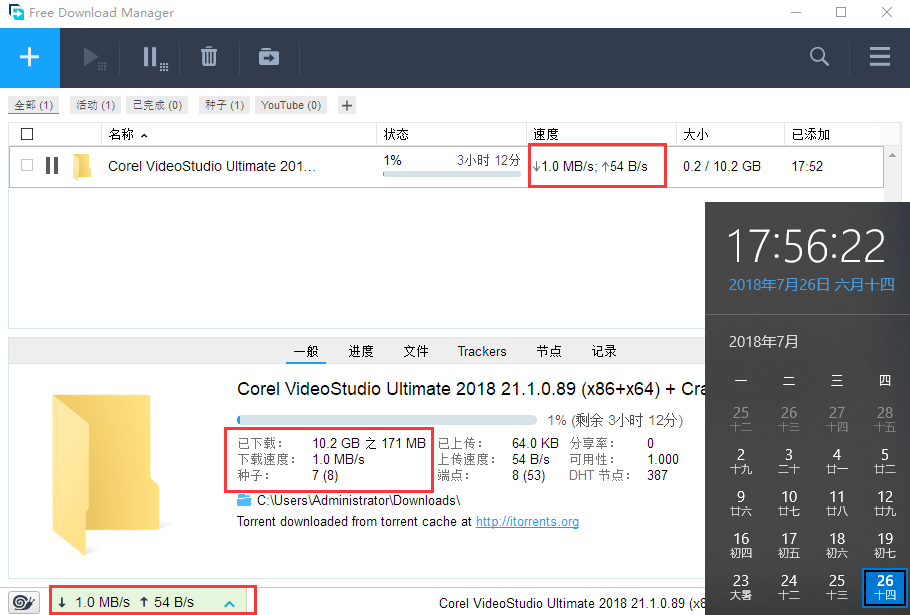910x615 pixels.
Task: Select highlighted date 26 十四 in calendar
Action: tap(884, 588)
